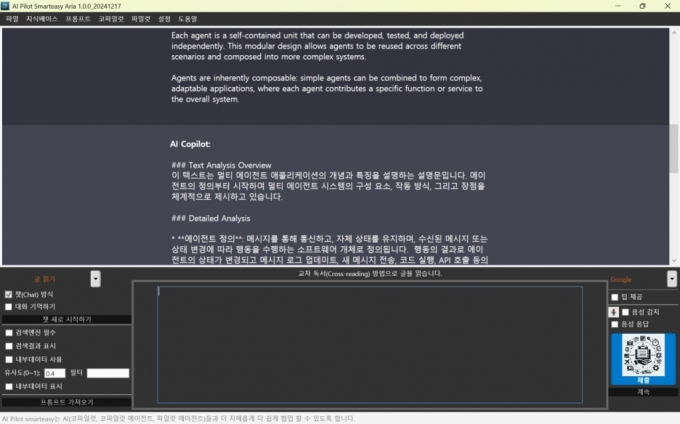
Task: Click the 프롬프트 가져오기 button
Action: coord(66,401)
